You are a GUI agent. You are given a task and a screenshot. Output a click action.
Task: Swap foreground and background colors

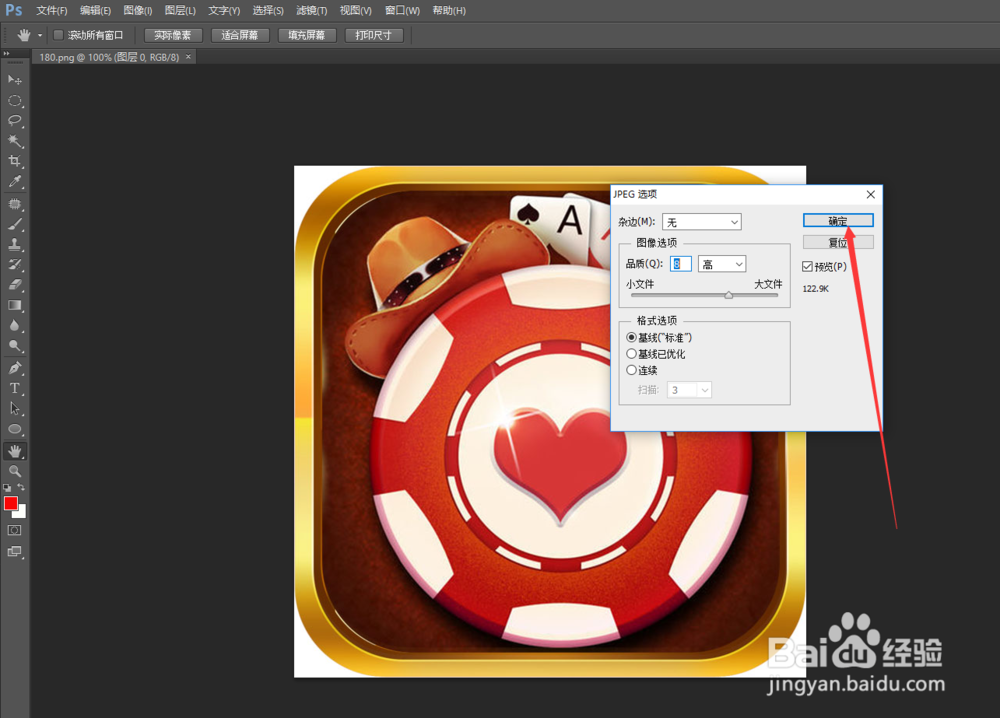point(21,487)
